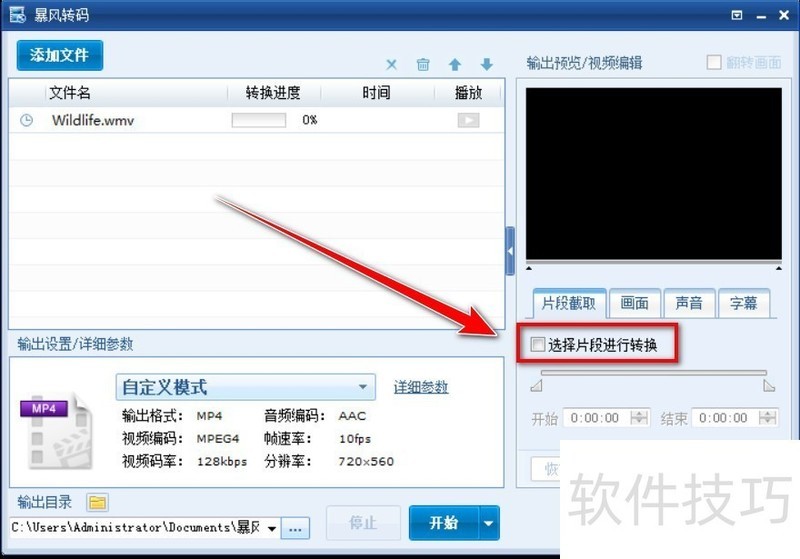Play Wildlife.wmv using the play button
The image size is (800, 559).
(x=468, y=120)
